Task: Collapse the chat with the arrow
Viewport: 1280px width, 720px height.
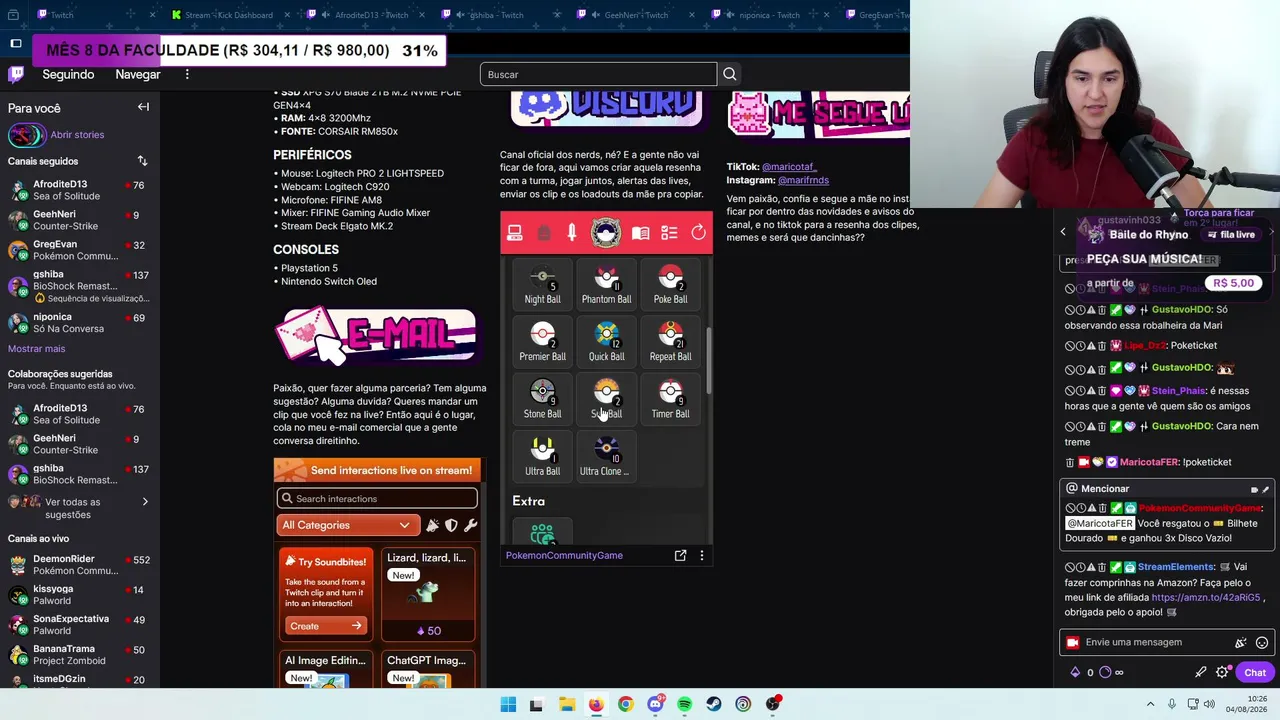Action: [1063, 232]
